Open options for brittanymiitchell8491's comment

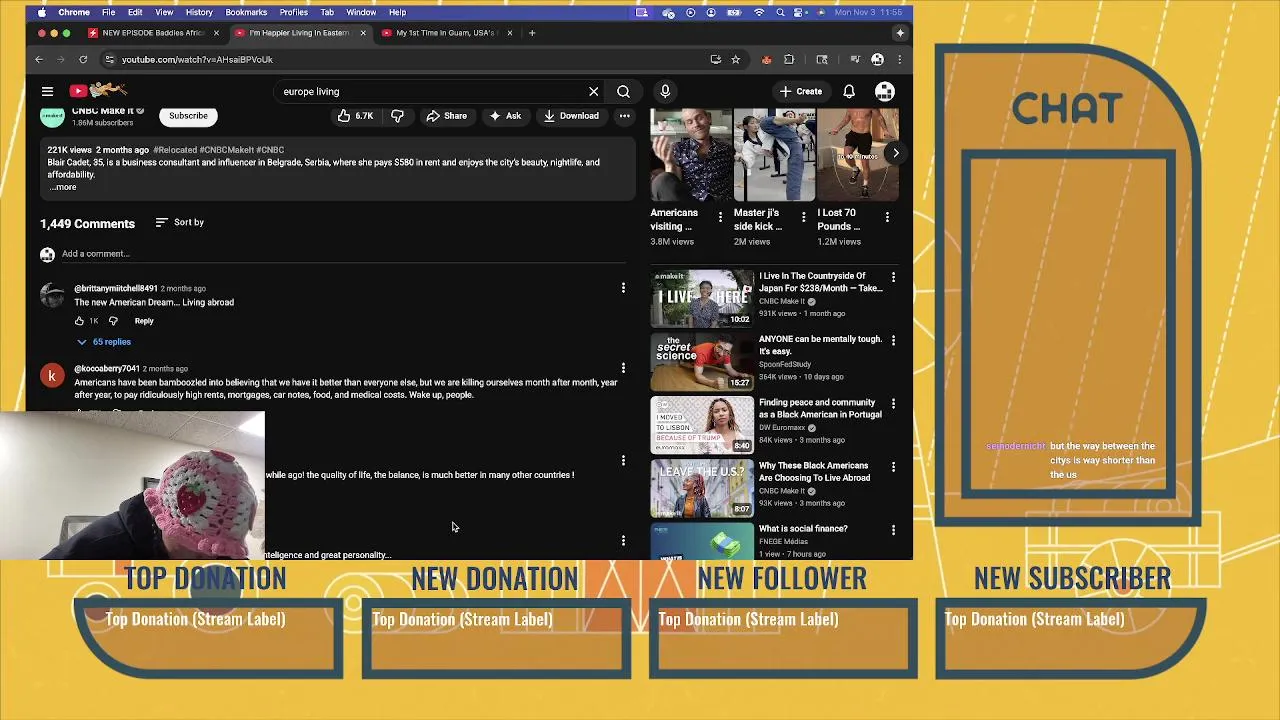pyautogui.click(x=623, y=288)
